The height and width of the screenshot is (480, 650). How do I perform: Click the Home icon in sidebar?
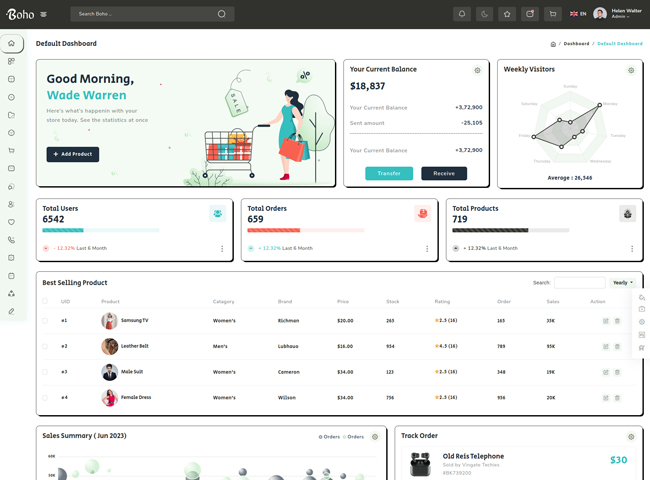click(x=11, y=44)
